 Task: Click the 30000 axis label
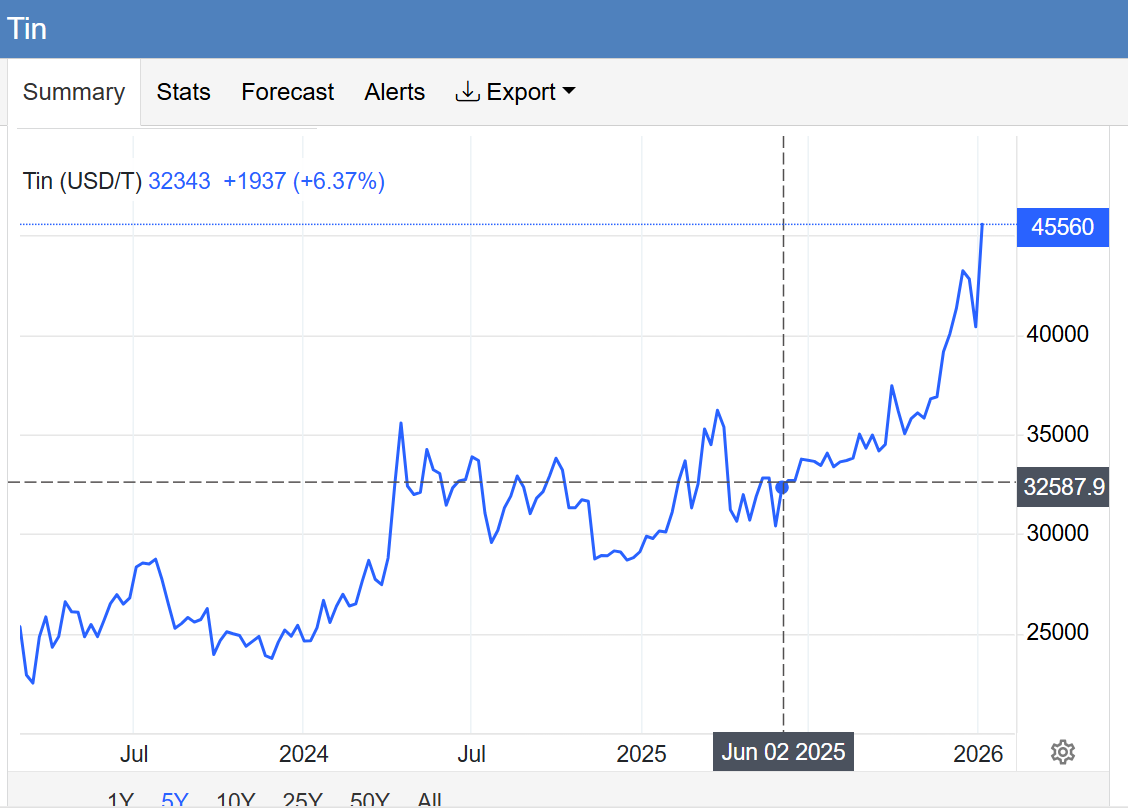coord(1058,533)
